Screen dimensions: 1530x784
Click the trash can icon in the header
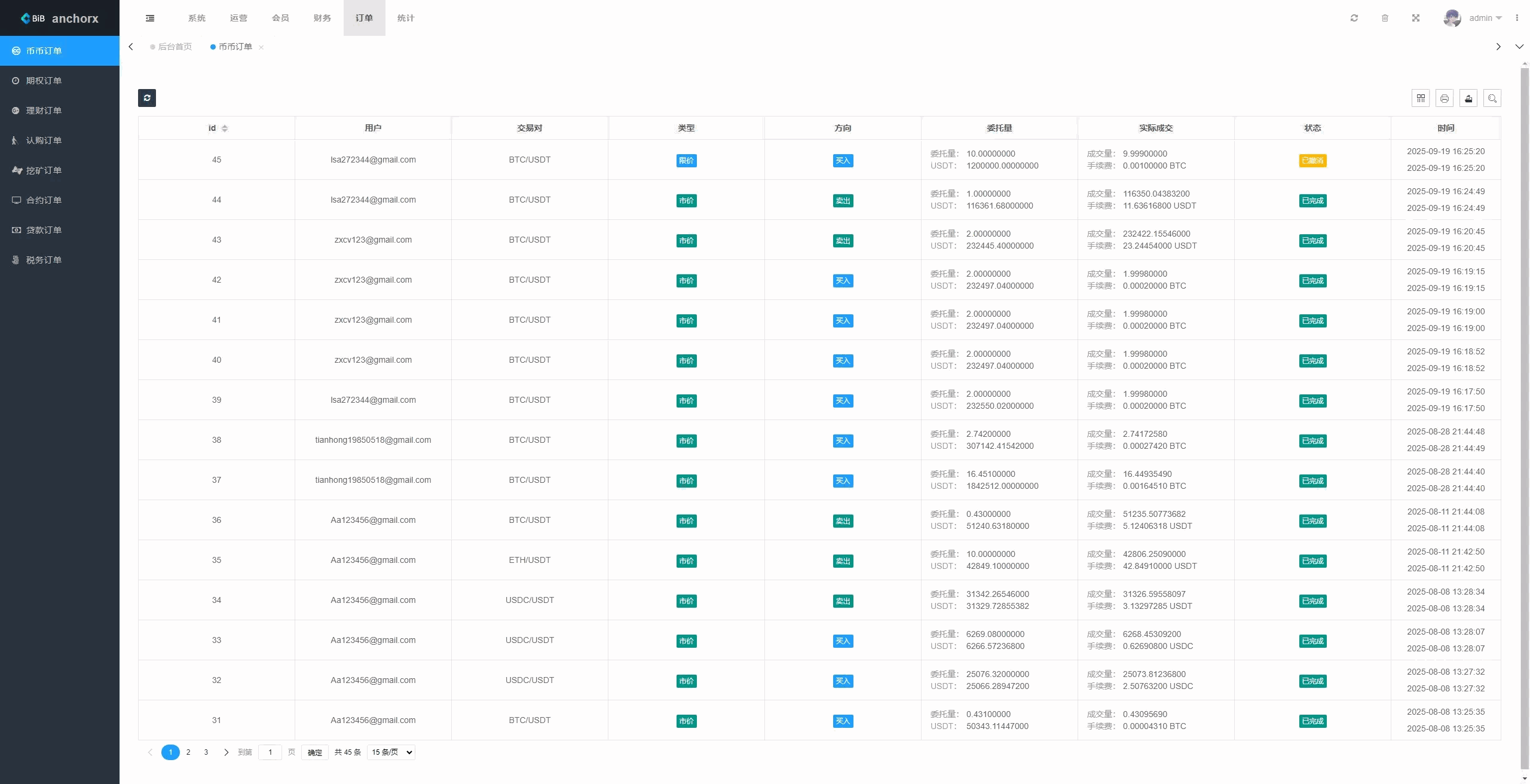[1385, 18]
